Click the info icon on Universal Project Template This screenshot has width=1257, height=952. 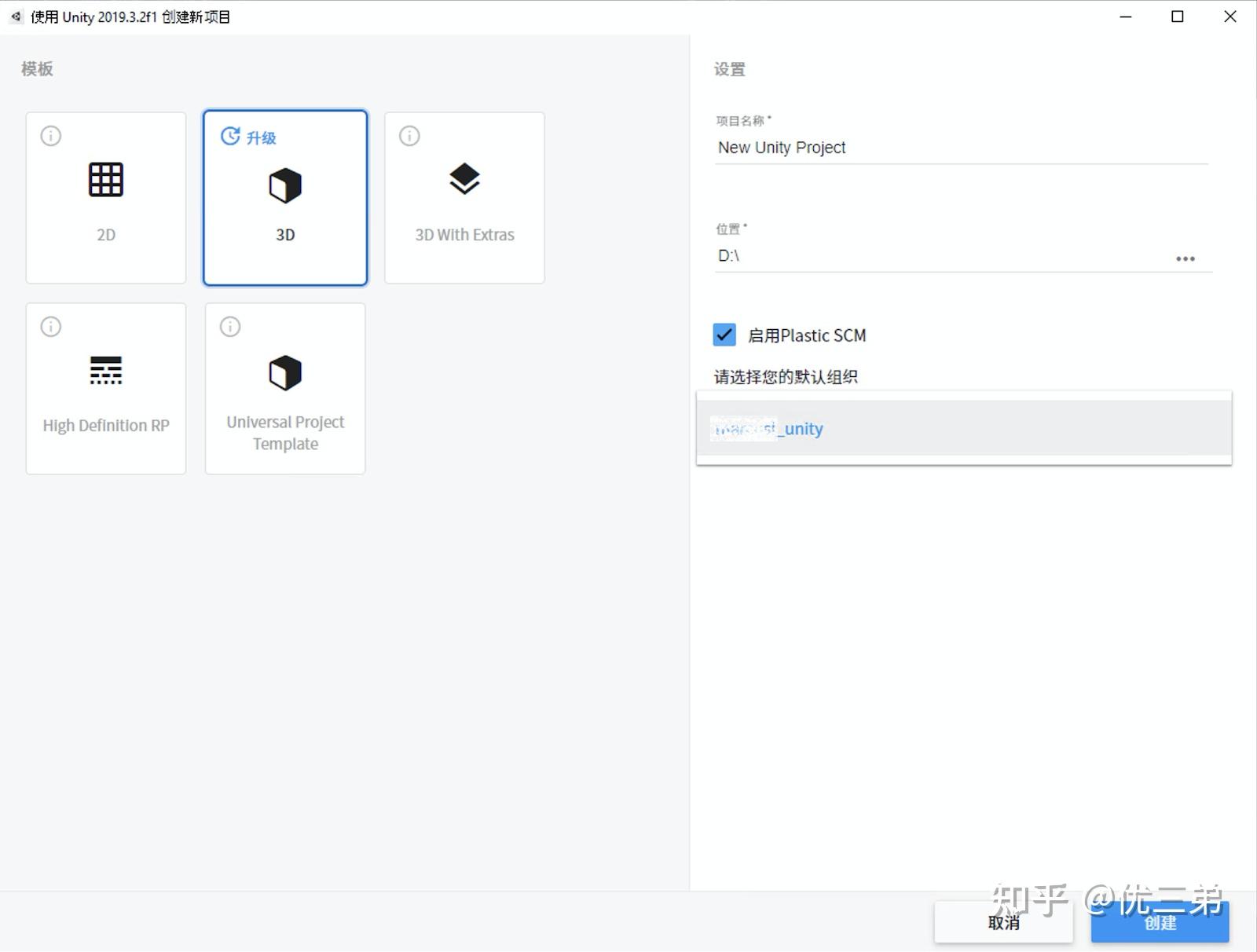(229, 326)
